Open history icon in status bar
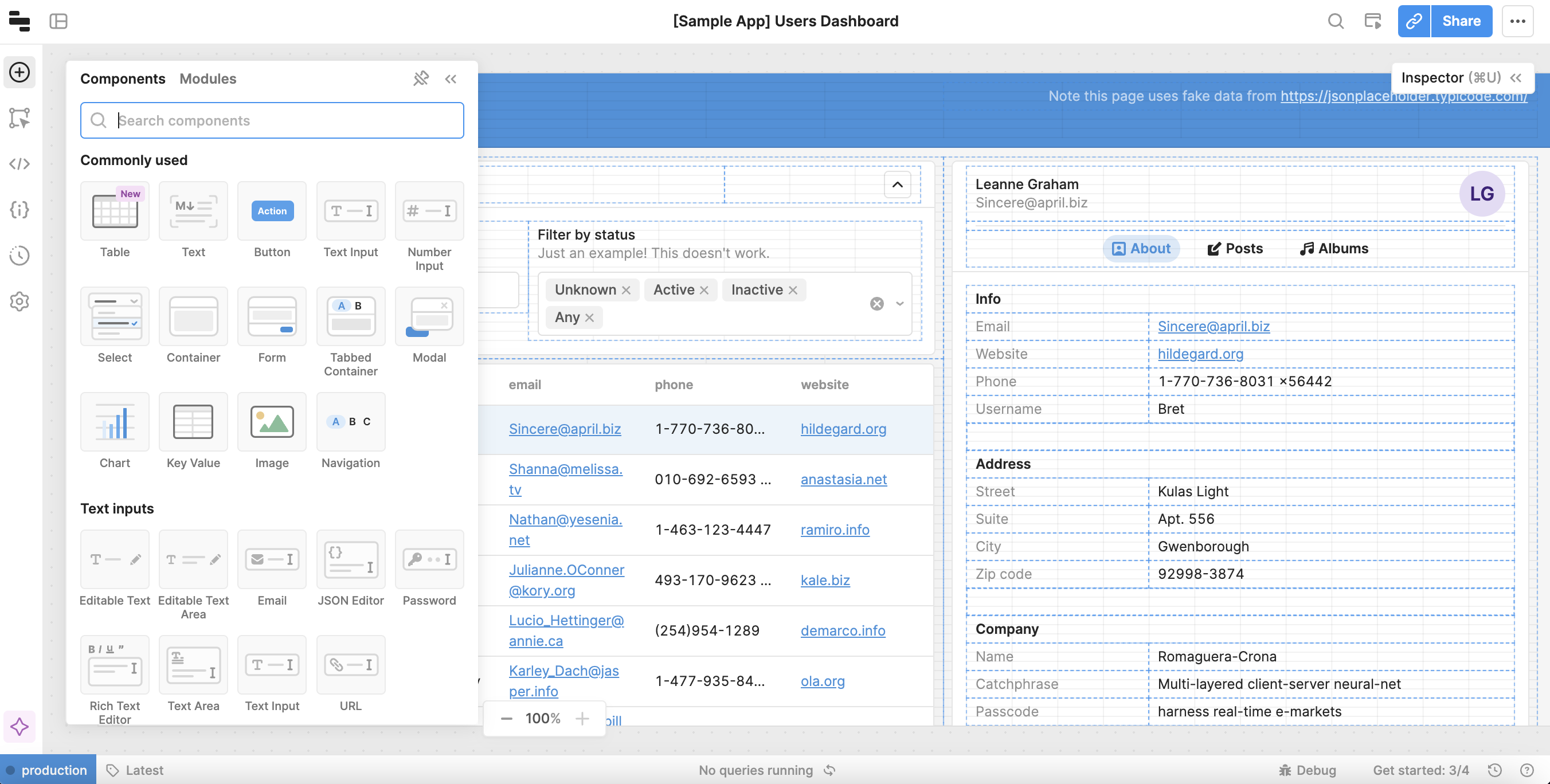Screen dimensions: 1550x784 [1494, 770]
